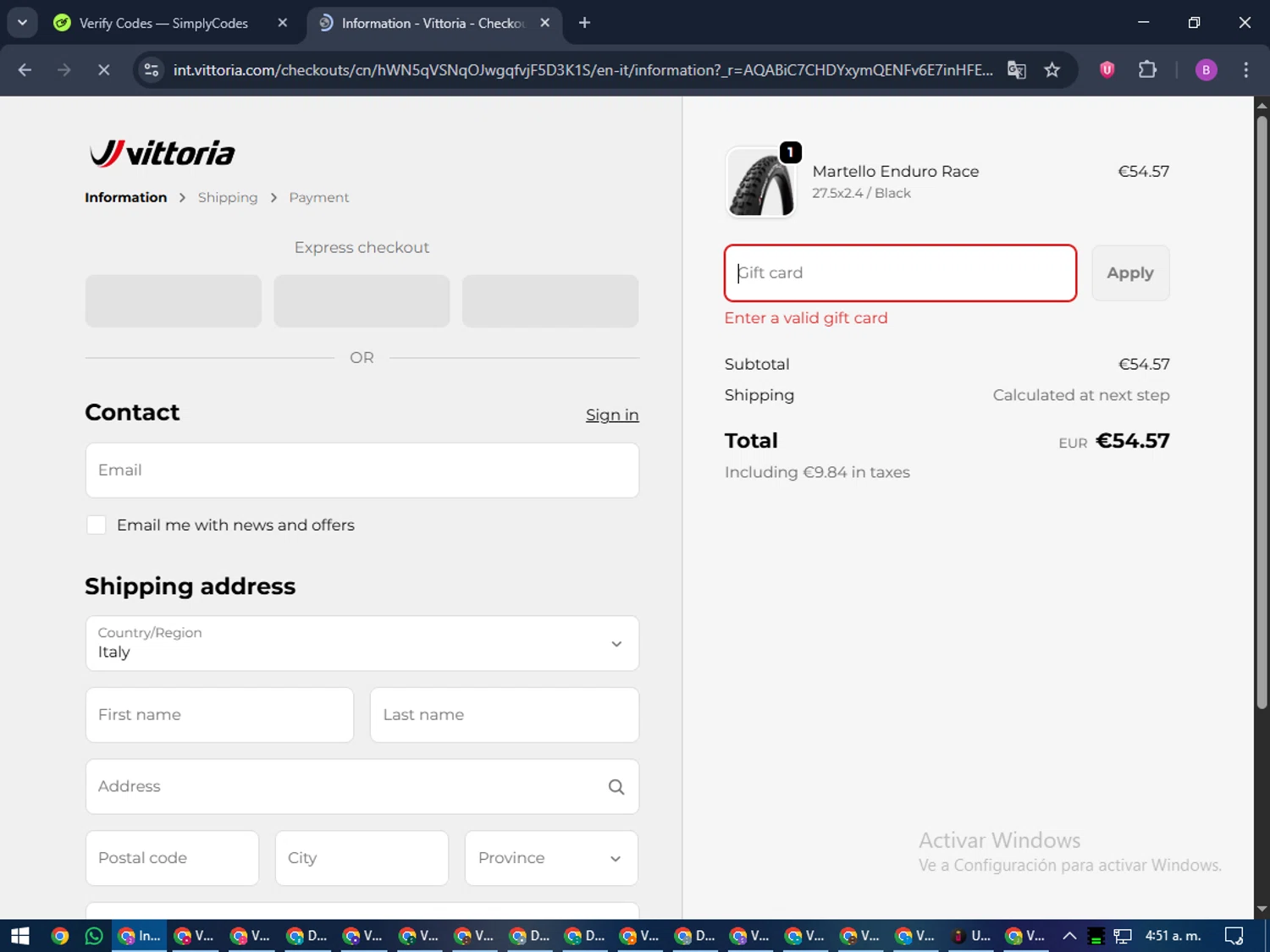Open WhatsApp from the taskbar

pos(93,936)
